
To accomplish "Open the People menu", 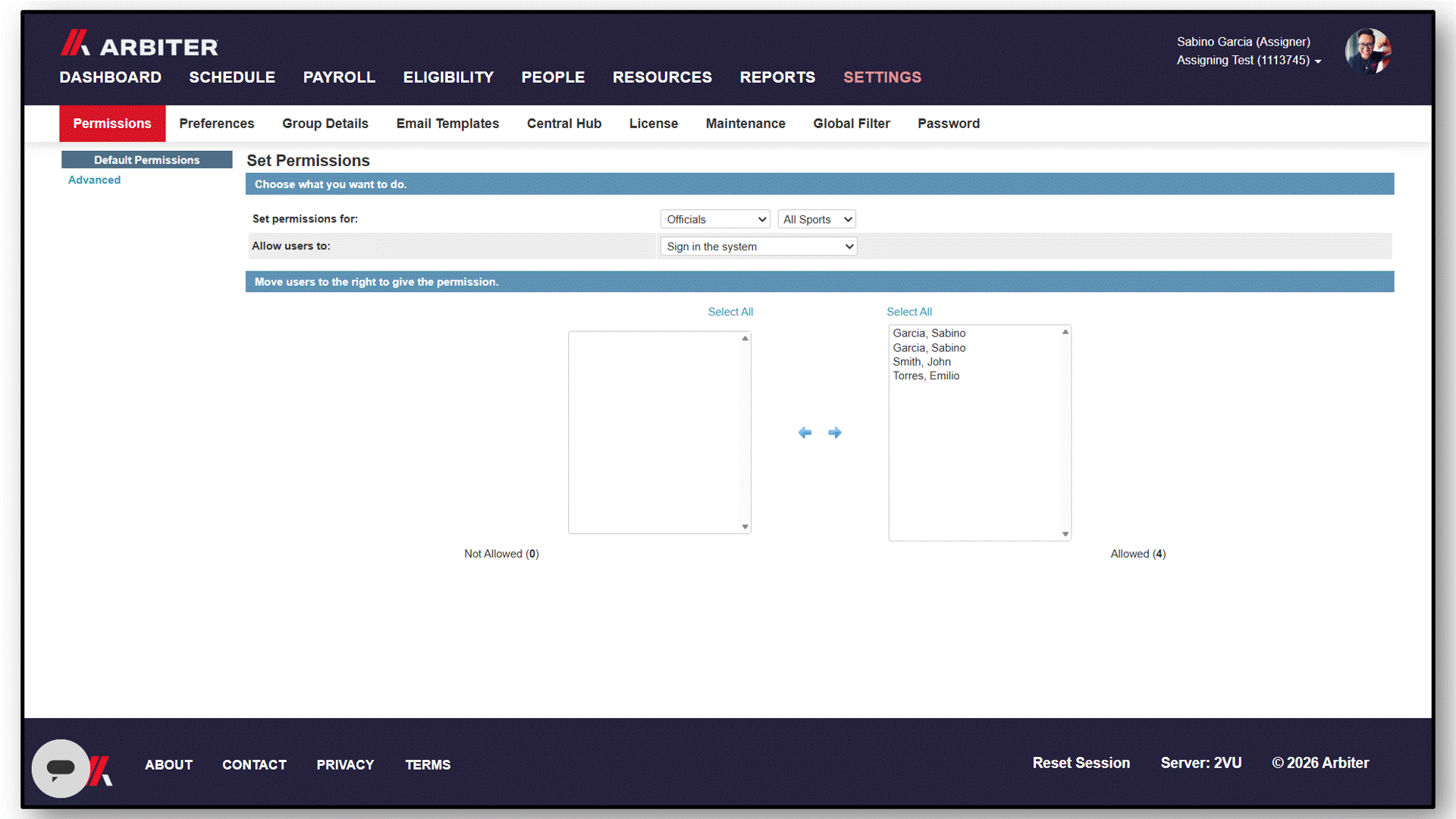I will (553, 77).
